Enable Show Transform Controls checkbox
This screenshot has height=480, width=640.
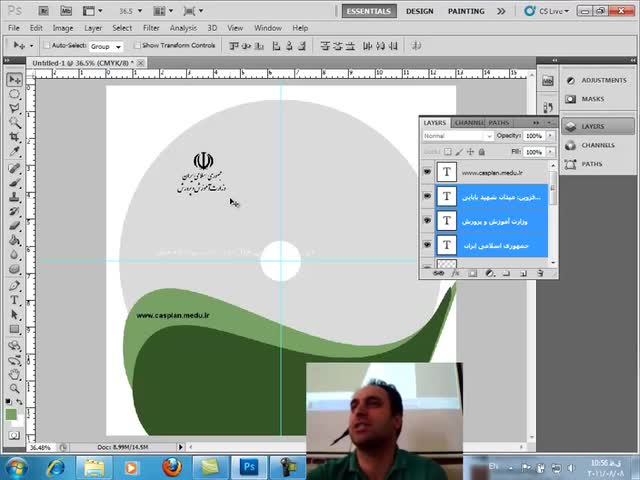pos(137,45)
